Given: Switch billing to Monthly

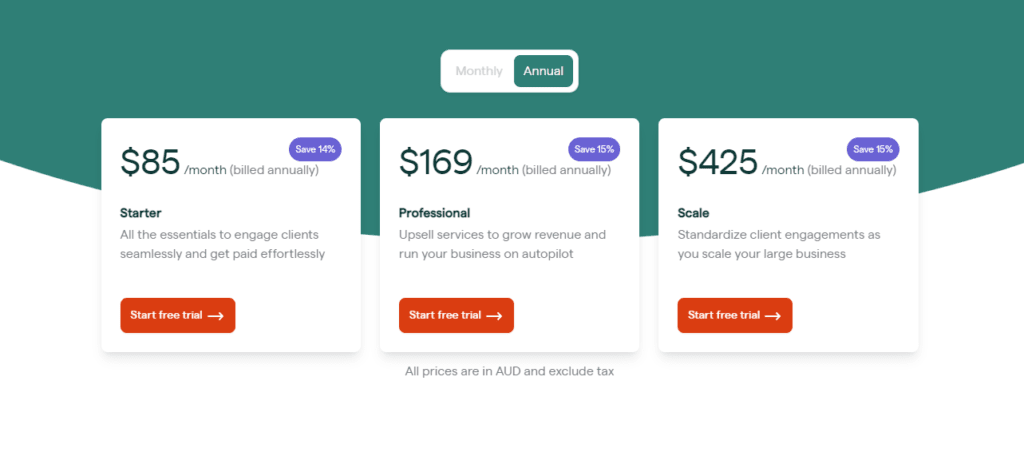Looking at the screenshot, I should [479, 71].
